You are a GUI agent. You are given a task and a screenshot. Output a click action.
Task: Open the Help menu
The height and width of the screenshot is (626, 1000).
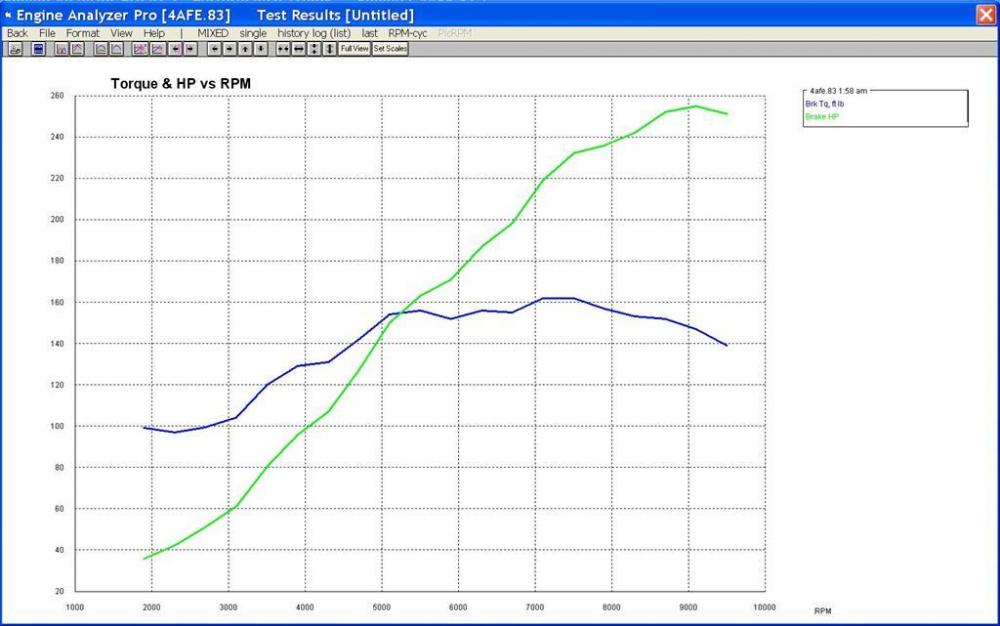154,33
